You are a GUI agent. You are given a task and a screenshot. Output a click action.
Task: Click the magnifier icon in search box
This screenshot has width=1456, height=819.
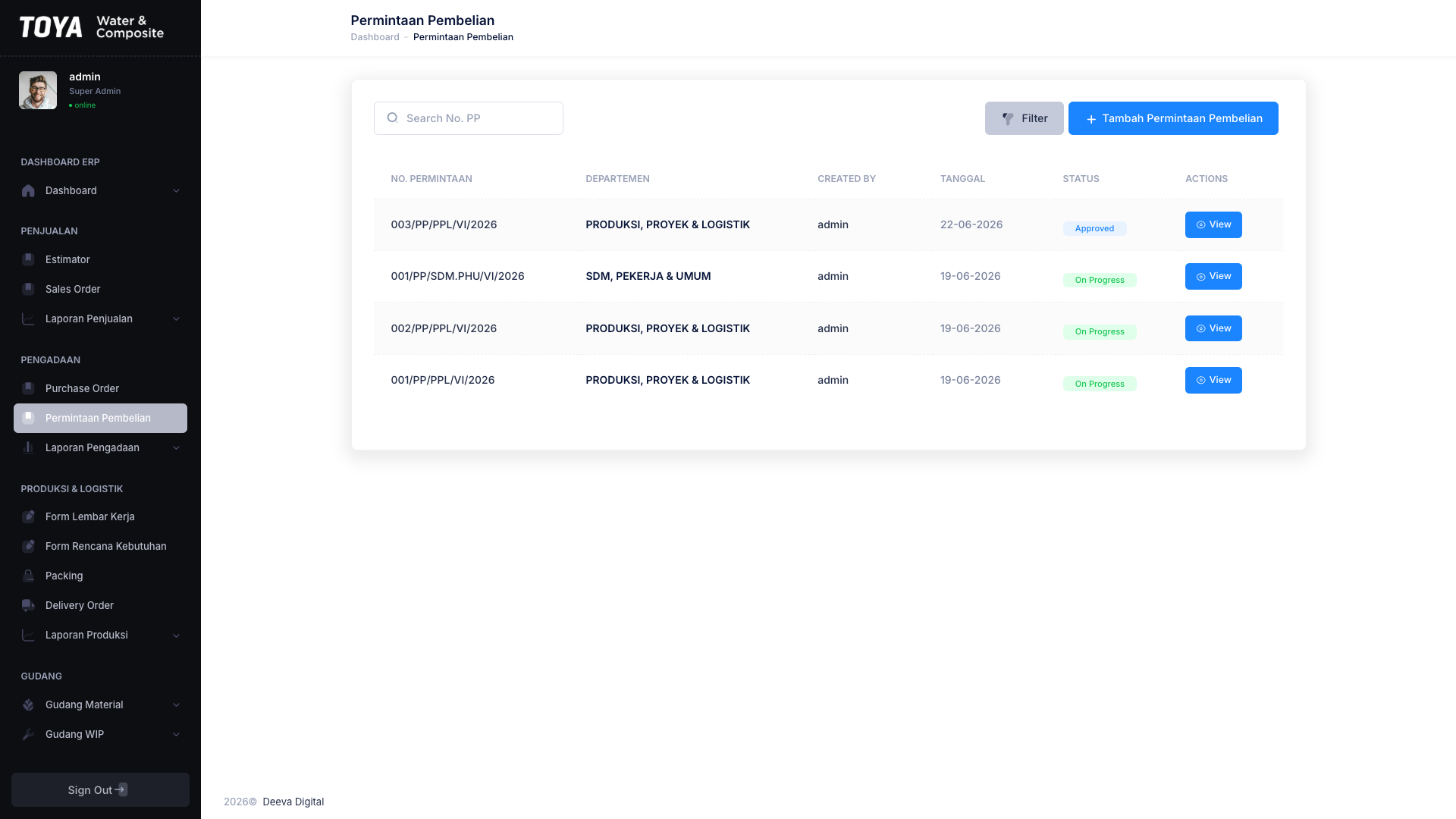392,118
